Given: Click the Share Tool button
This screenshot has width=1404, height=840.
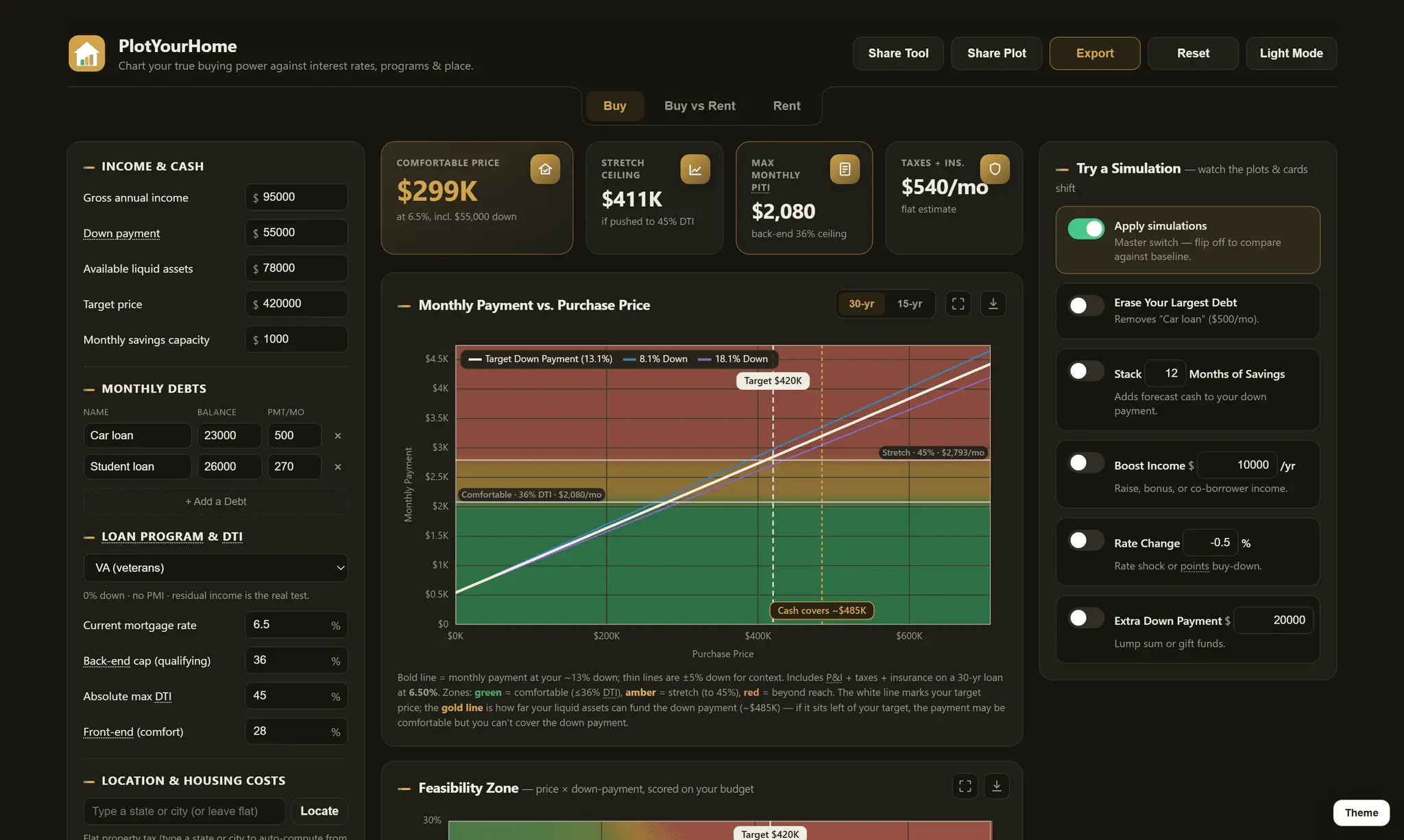Looking at the screenshot, I should (x=899, y=53).
